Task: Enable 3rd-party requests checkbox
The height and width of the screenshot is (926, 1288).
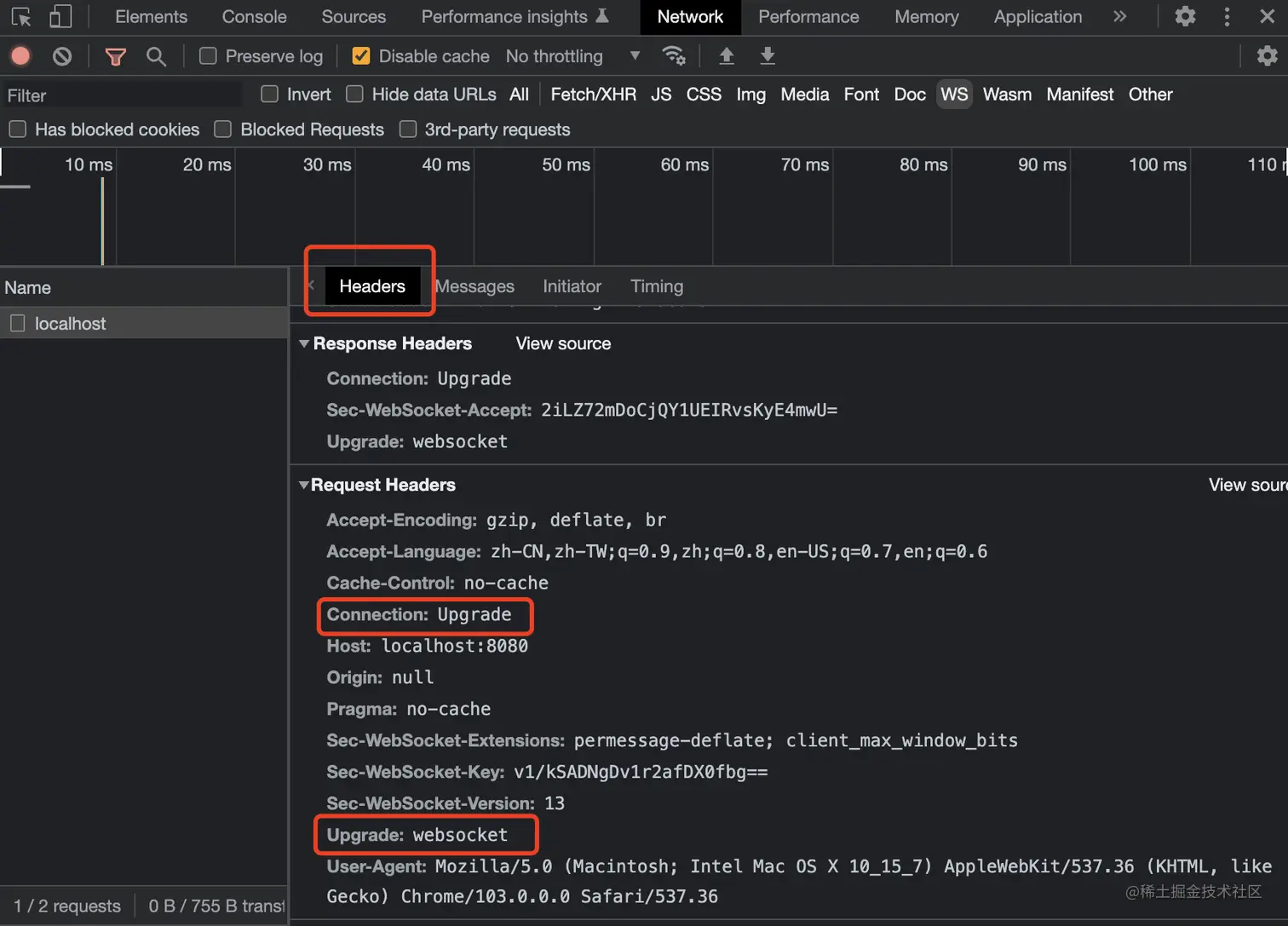Action: pos(408,129)
